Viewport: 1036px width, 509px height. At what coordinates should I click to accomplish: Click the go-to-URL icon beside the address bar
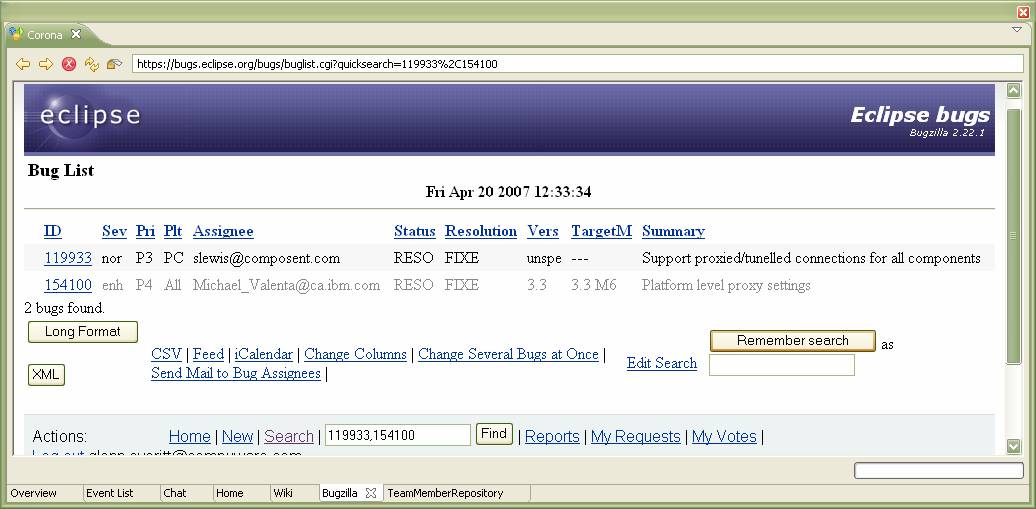coord(114,64)
